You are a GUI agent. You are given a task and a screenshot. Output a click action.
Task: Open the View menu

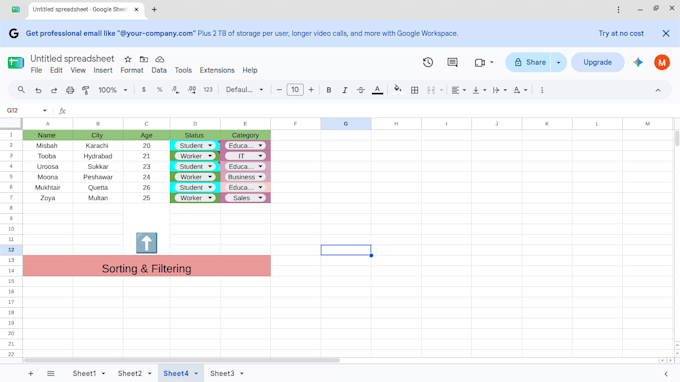pyautogui.click(x=78, y=70)
